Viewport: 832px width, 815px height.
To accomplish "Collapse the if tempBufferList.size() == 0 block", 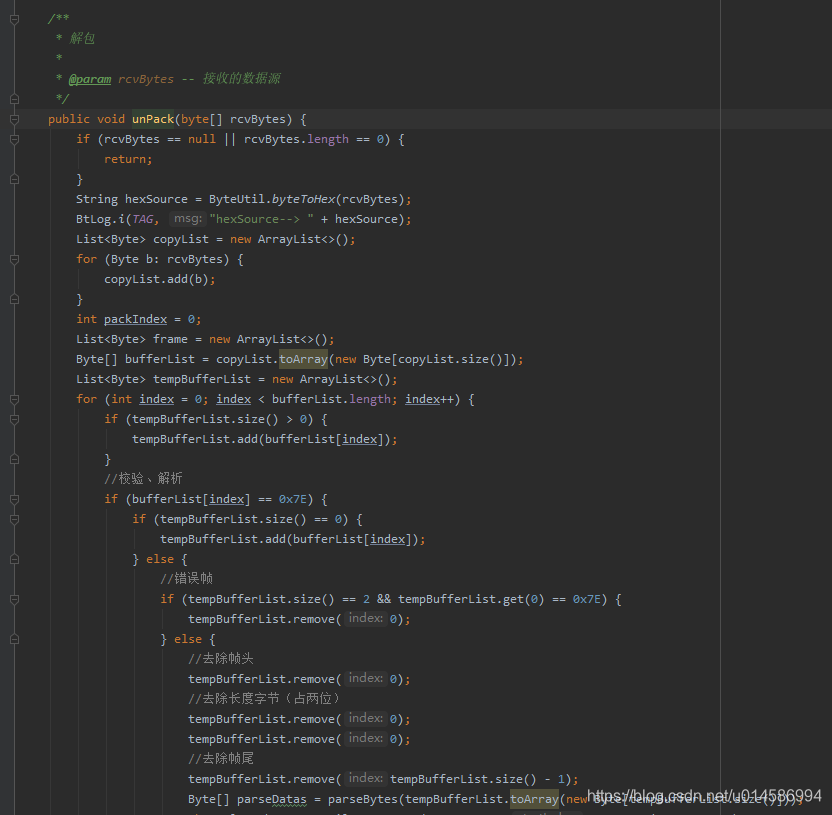I will click(15, 519).
